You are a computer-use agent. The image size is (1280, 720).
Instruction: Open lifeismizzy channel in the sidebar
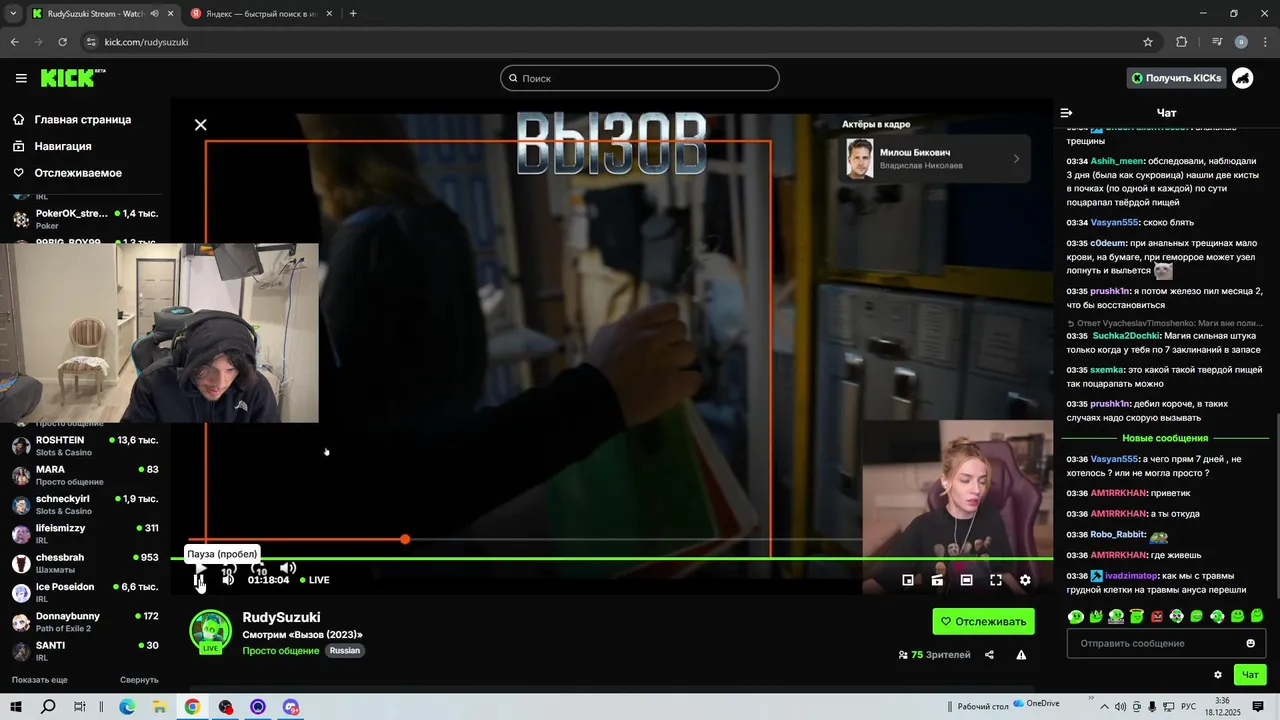(85, 534)
